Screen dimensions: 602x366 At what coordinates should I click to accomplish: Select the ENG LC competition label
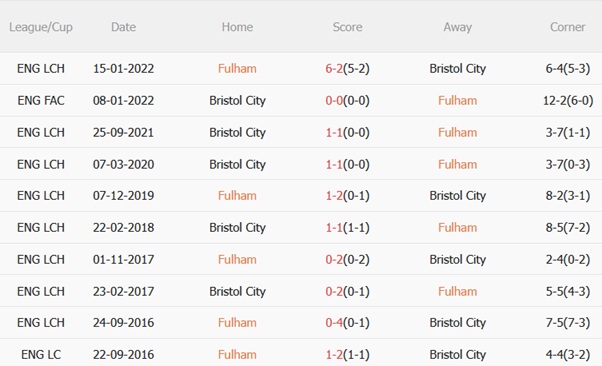[41, 354]
